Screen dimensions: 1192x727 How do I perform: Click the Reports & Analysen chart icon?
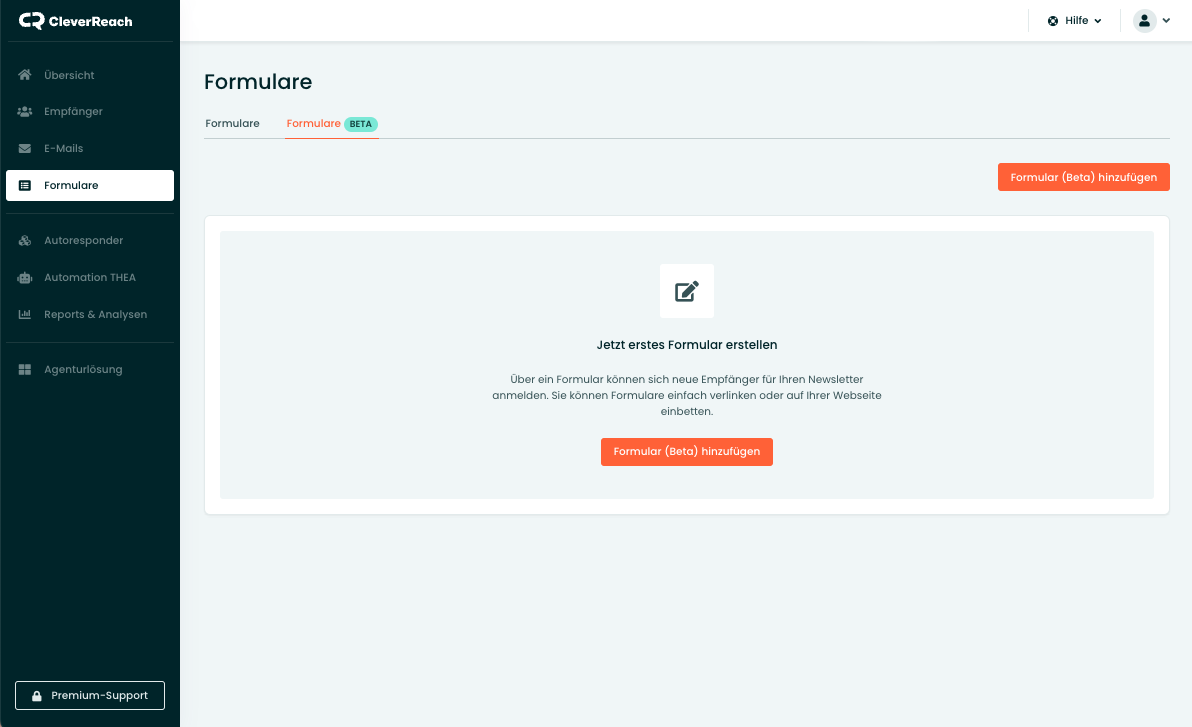tap(25, 314)
